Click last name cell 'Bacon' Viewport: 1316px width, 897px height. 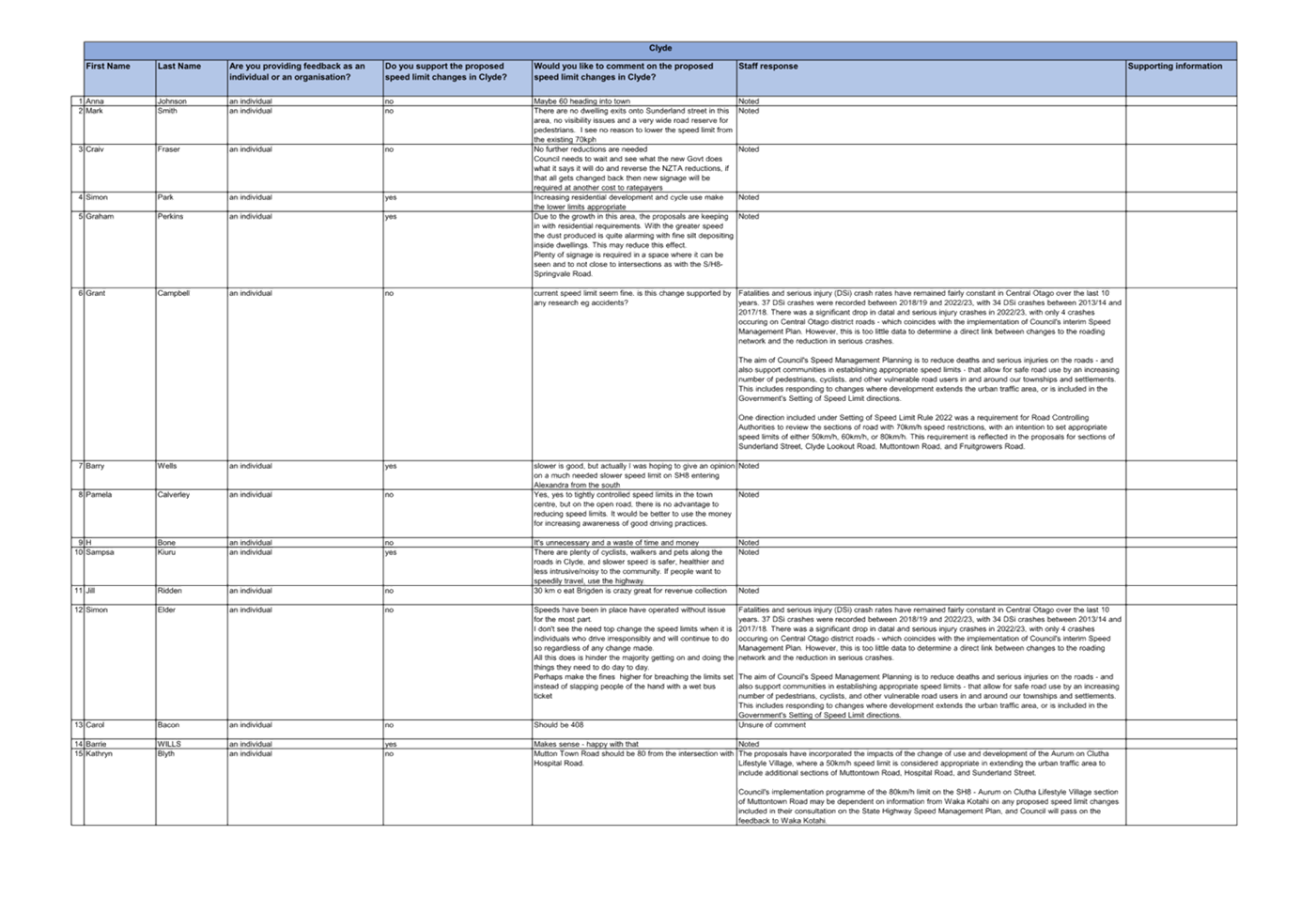click(x=169, y=725)
